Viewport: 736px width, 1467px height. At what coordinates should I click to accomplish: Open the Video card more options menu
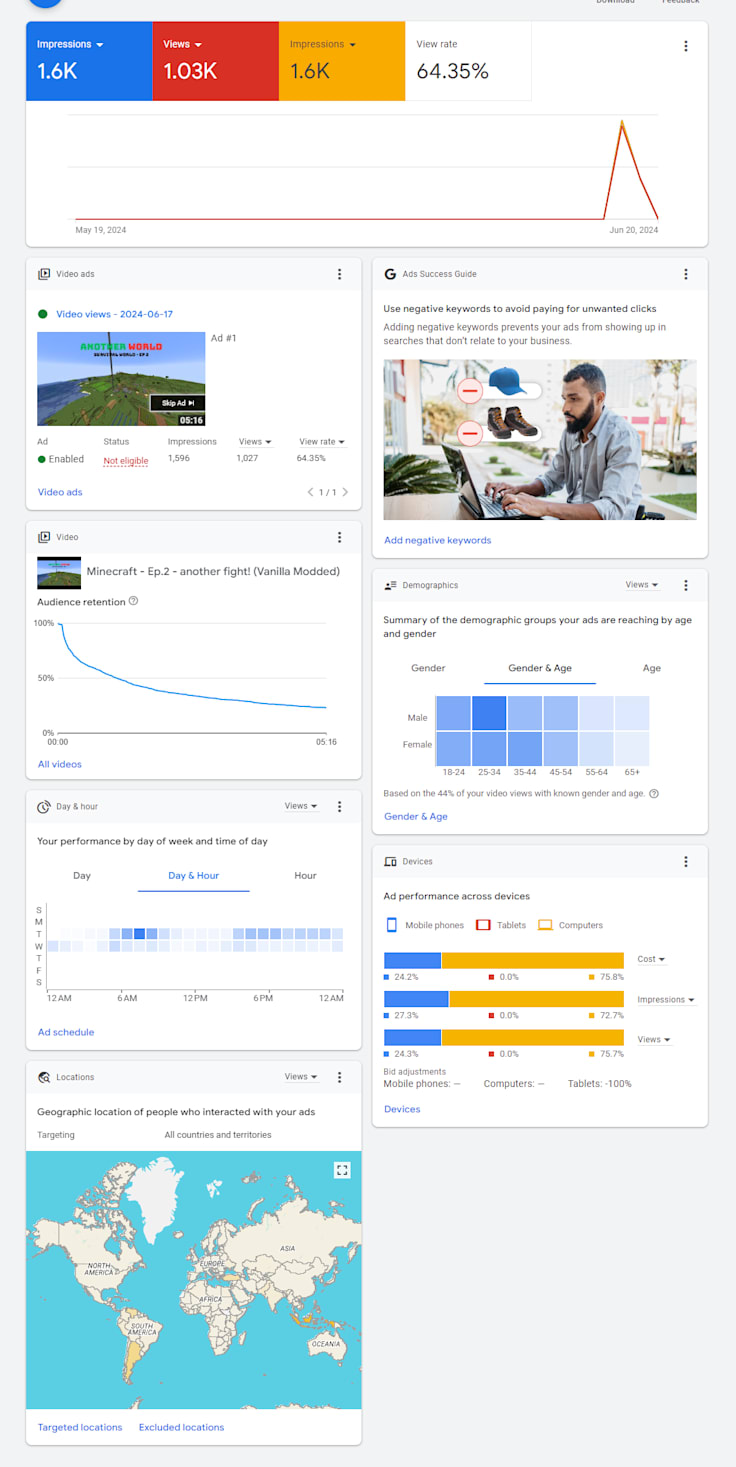[x=339, y=537]
